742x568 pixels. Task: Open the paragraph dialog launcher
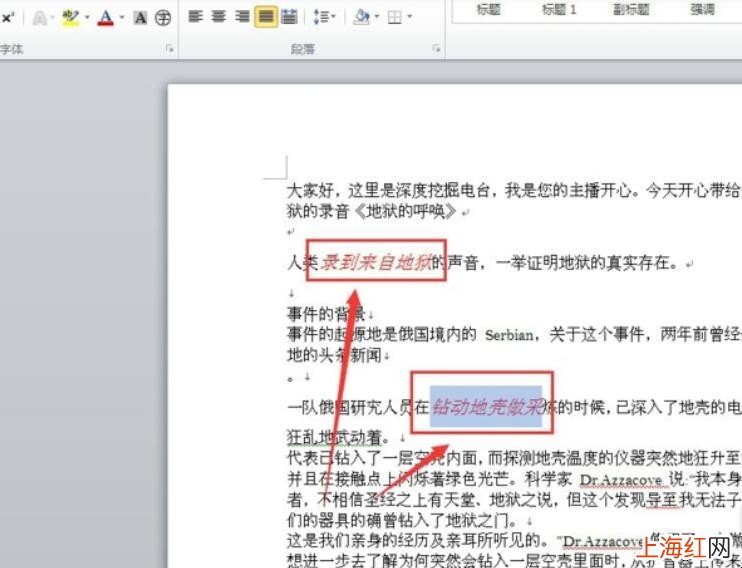tap(436, 49)
